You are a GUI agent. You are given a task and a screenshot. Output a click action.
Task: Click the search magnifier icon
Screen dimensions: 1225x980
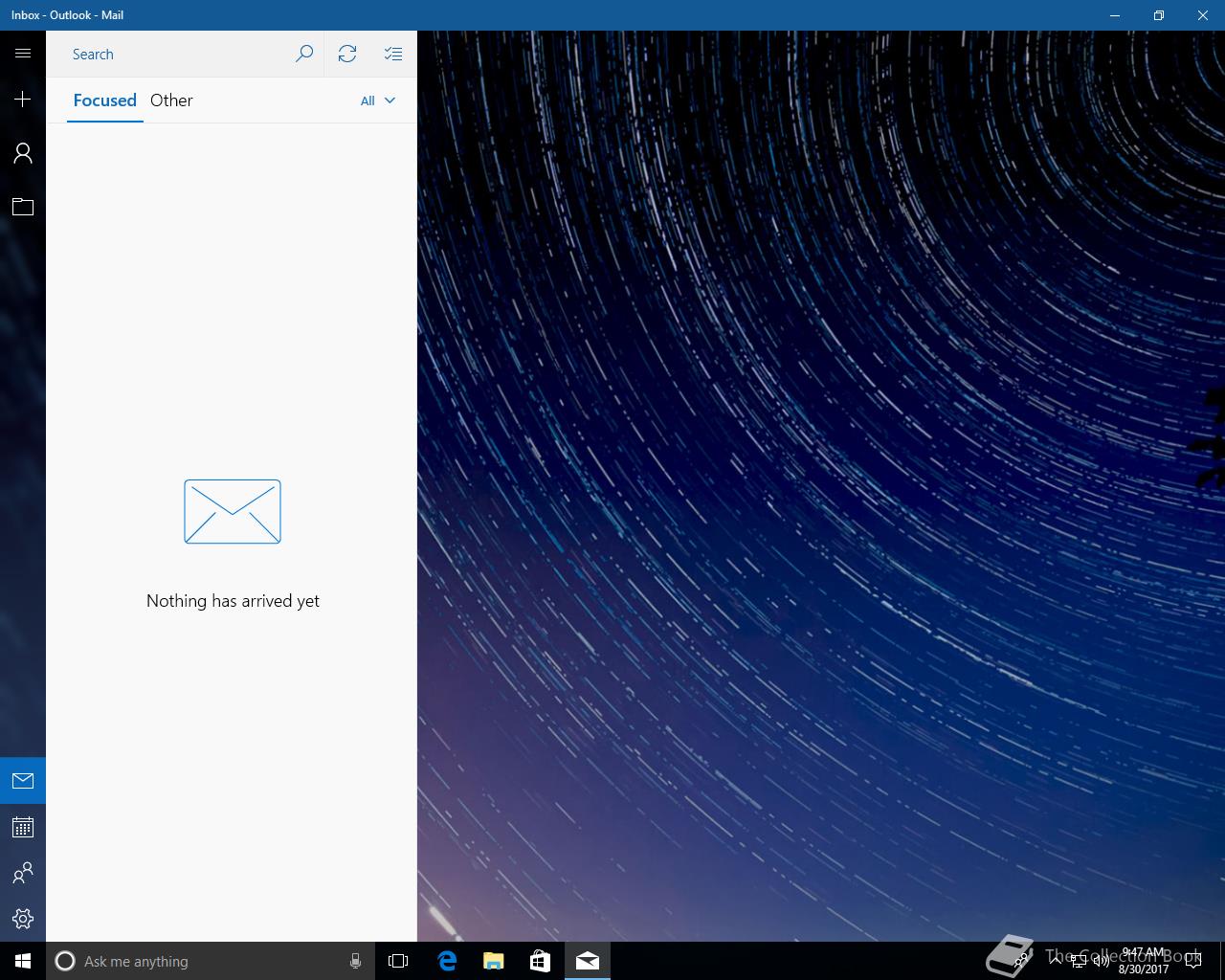pos(304,54)
